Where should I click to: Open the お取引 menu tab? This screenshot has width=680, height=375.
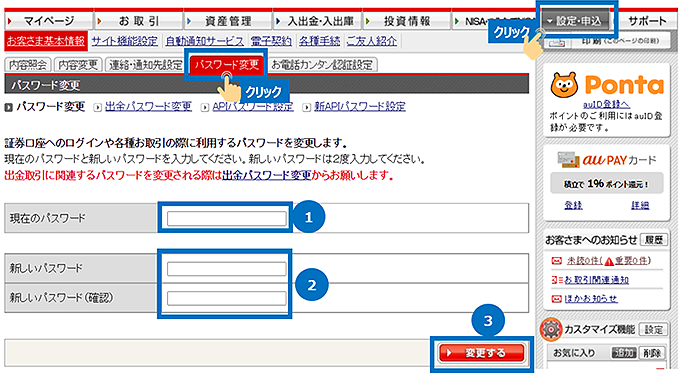[x=138, y=21]
